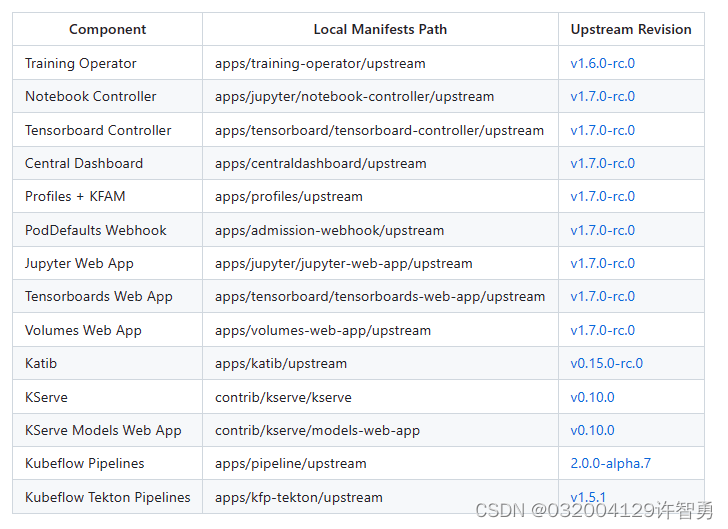This screenshot has width=728, height=529.
Task: Click the Upstream Revision column header
Action: [630, 29]
